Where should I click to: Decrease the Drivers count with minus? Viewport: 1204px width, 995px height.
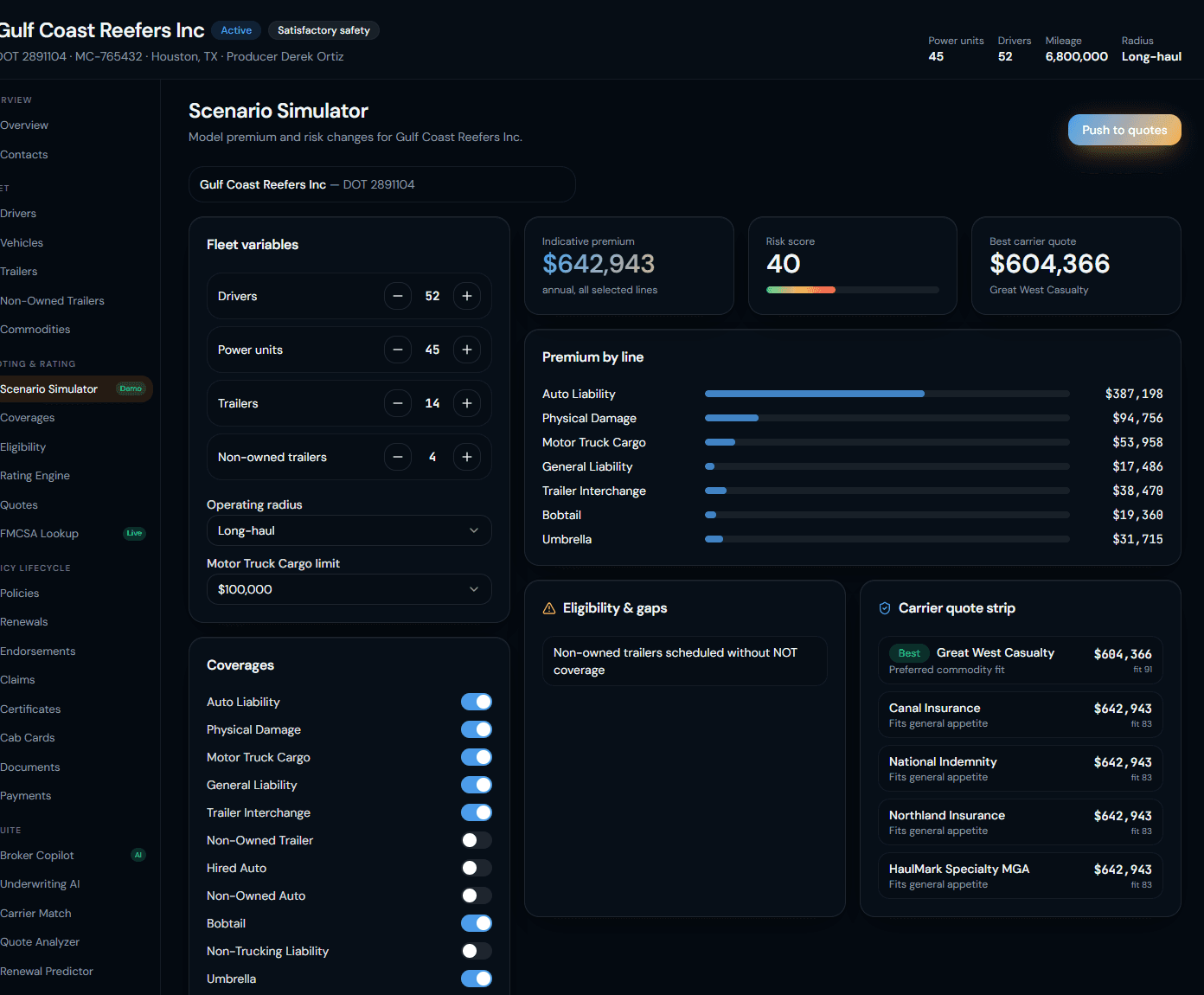tap(398, 296)
